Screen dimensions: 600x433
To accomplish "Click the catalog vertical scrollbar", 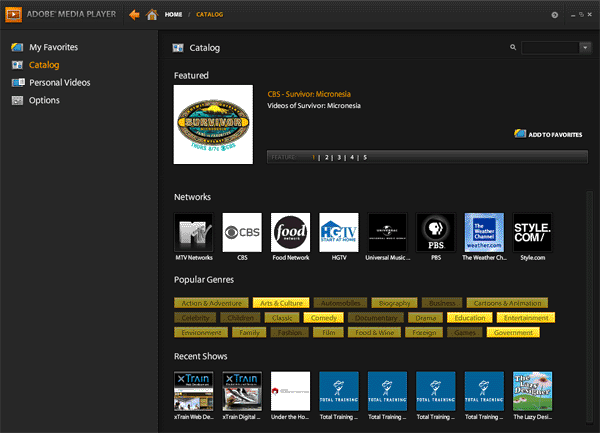I will (x=589, y=308).
